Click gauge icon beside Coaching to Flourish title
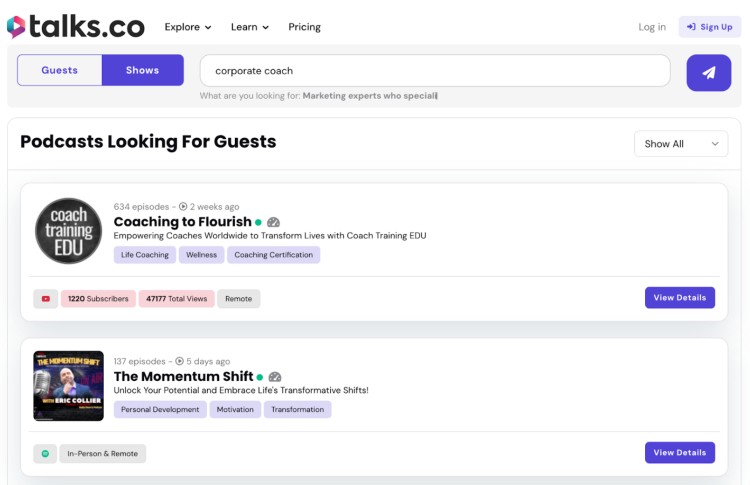This screenshot has width=750, height=485. [273, 222]
